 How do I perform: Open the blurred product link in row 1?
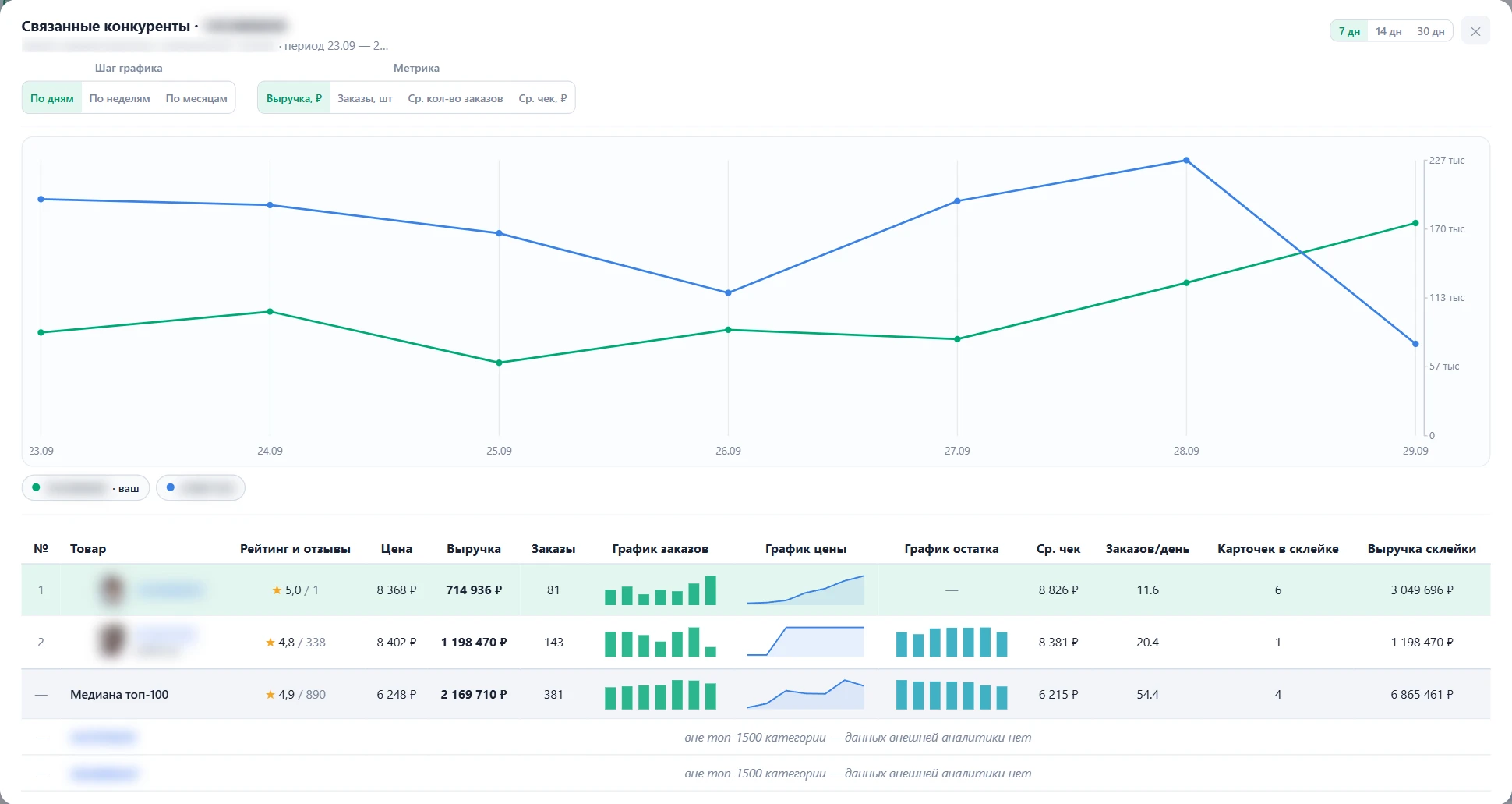point(171,590)
